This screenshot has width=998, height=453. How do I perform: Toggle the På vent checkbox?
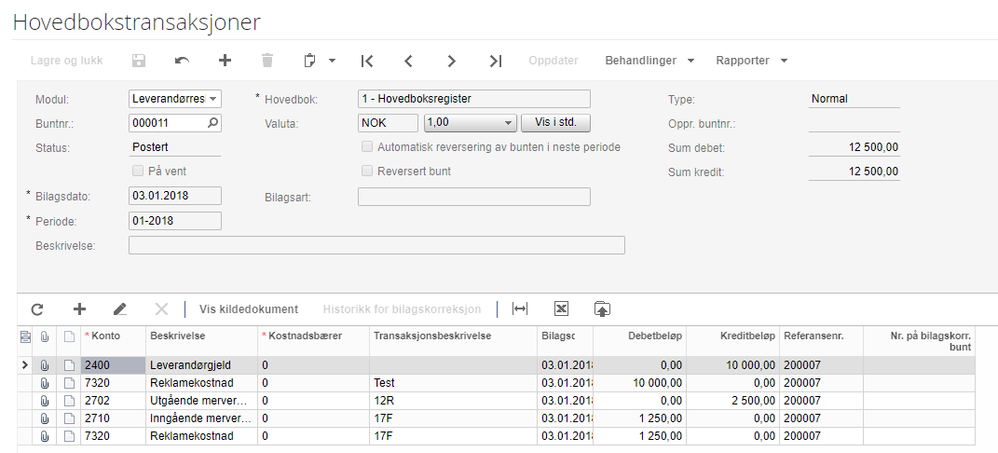138,171
